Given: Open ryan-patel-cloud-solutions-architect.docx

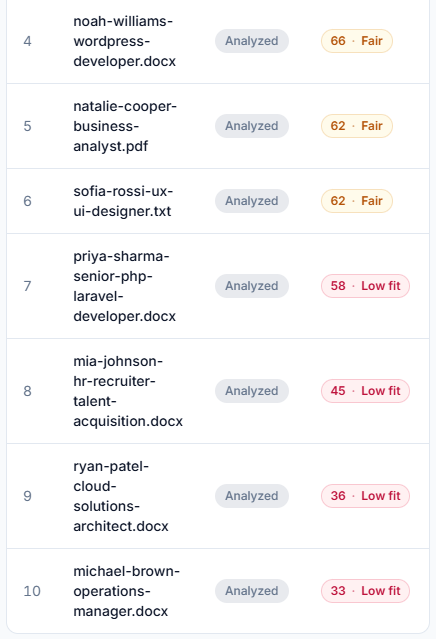Looking at the screenshot, I should pos(121,496).
